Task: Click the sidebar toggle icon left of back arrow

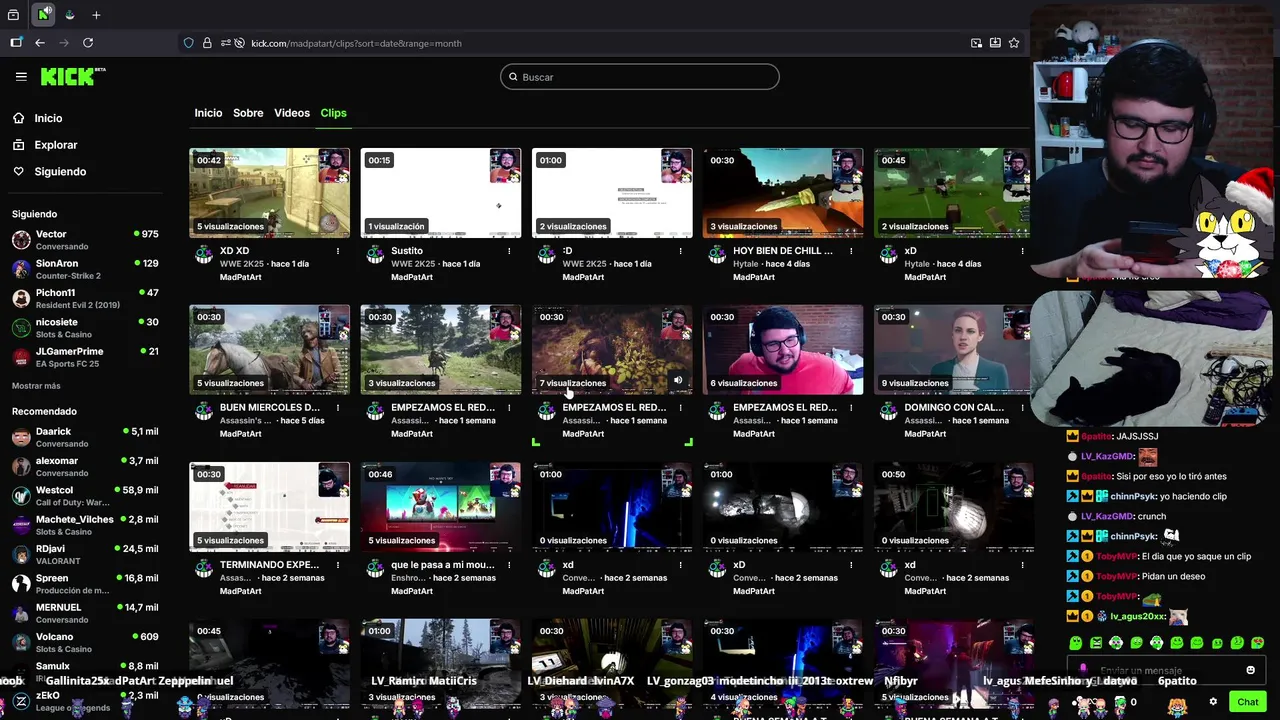Action: click(x=16, y=43)
